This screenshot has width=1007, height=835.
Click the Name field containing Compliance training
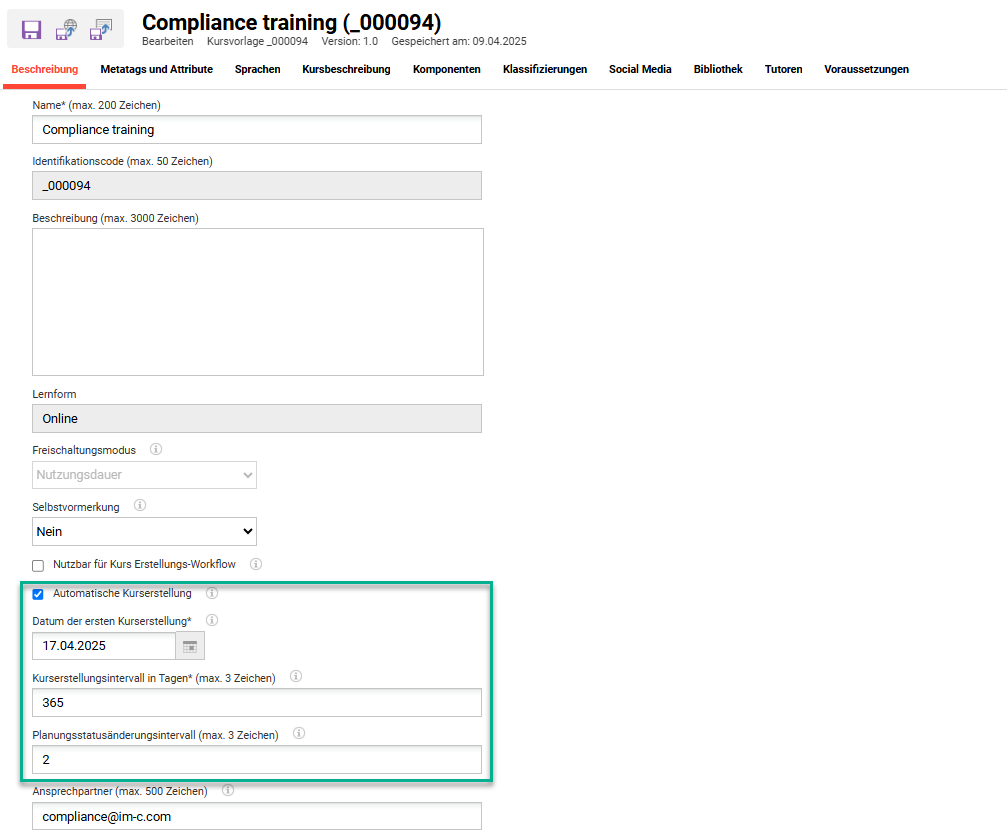coord(257,130)
